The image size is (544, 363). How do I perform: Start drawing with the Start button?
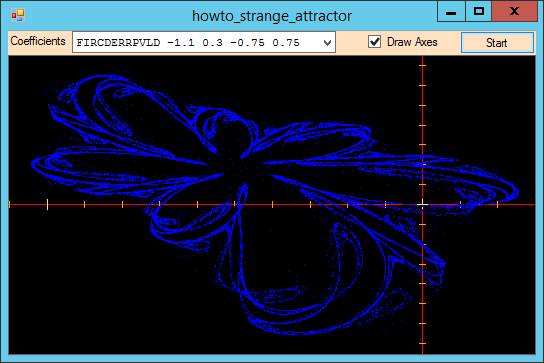pos(497,43)
